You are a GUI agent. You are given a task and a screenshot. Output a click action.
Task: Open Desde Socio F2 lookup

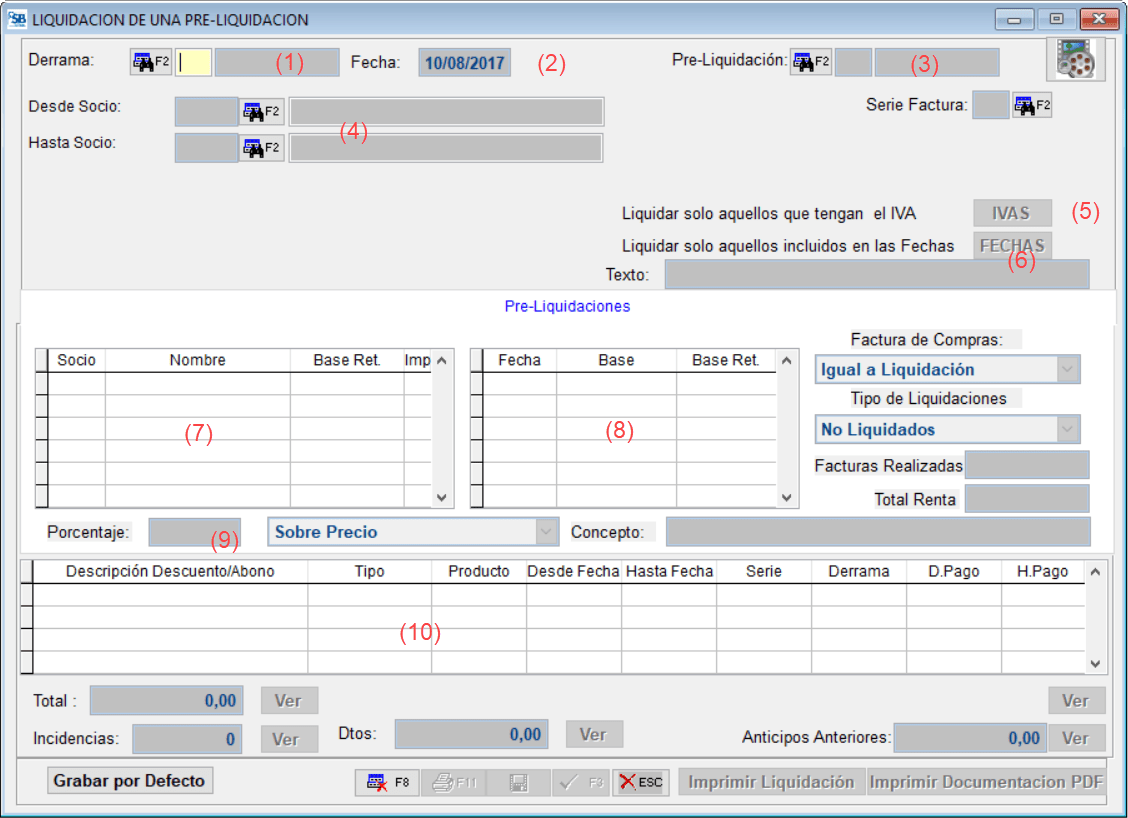(261, 111)
